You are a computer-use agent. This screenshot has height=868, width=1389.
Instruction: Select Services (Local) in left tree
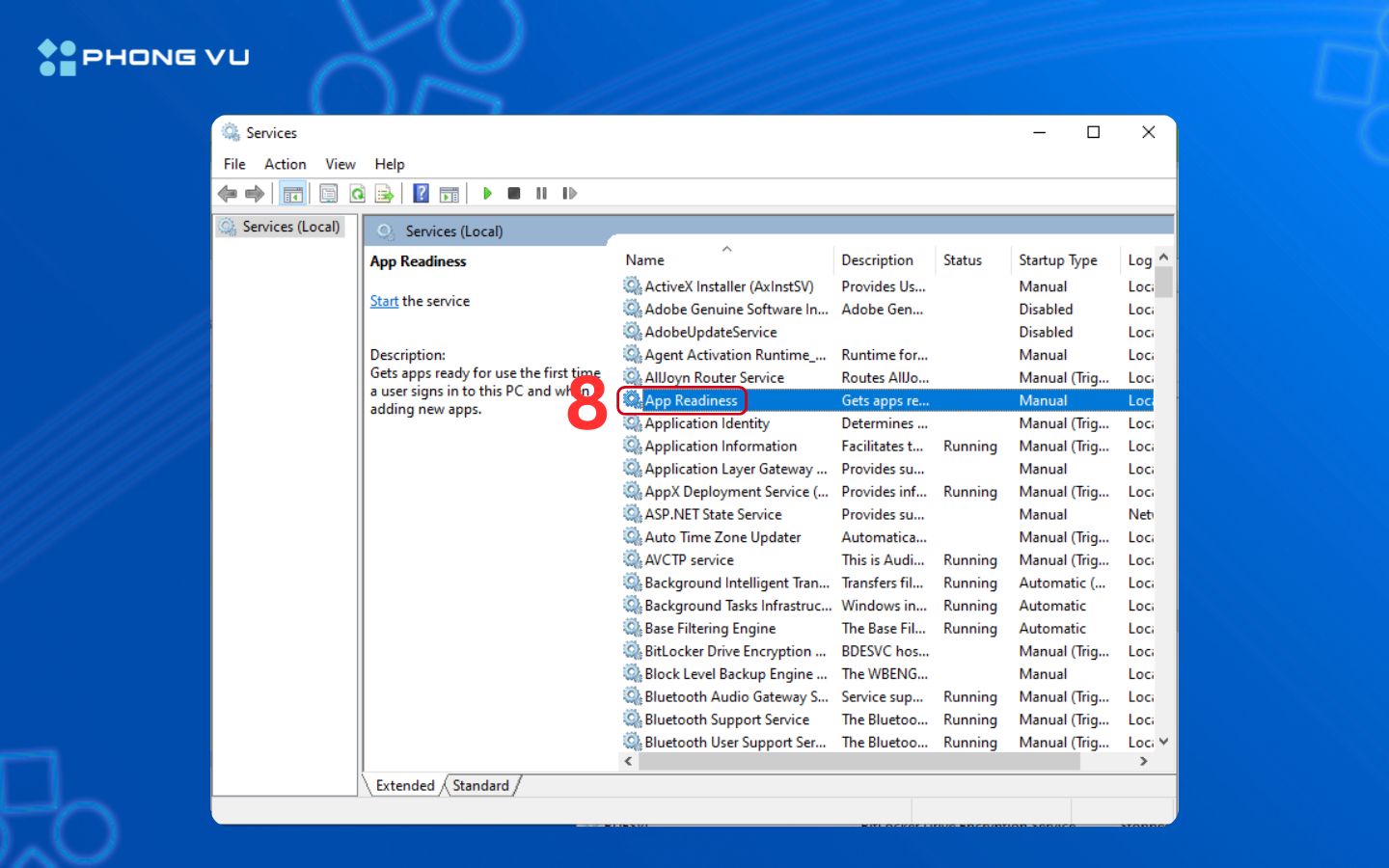[290, 227]
